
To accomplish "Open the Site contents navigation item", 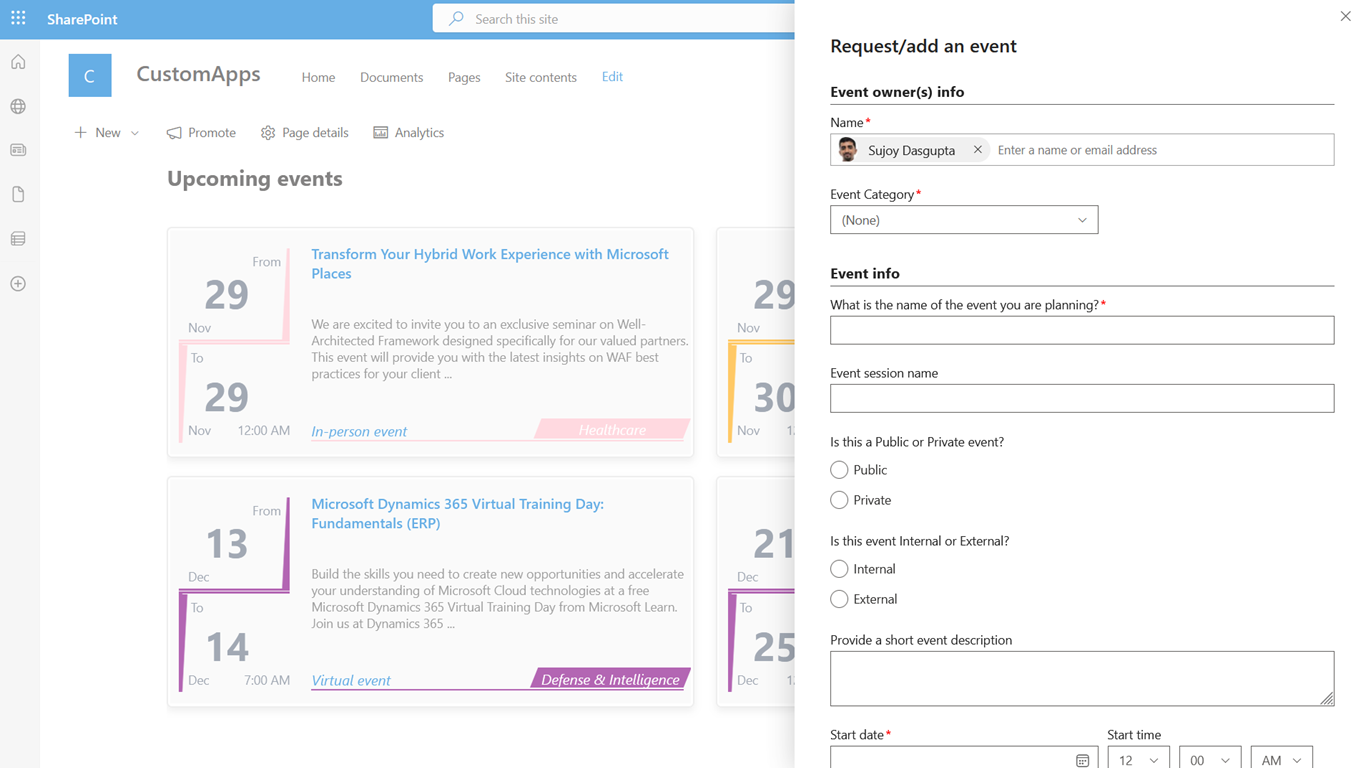I will click(x=540, y=77).
